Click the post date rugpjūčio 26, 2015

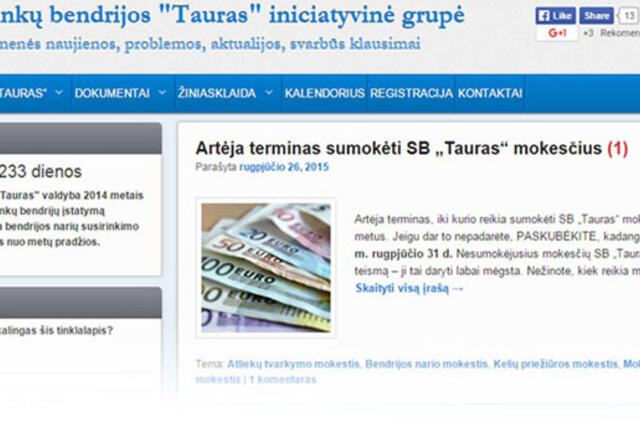(284, 167)
